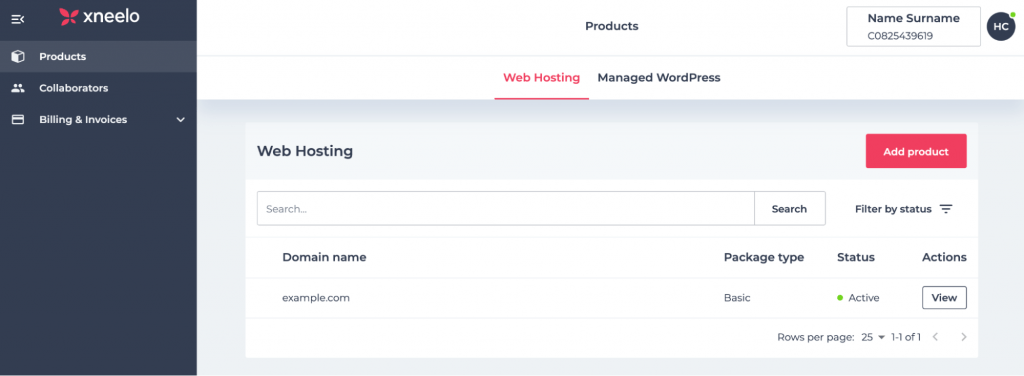Click the Add product button
1024x376 pixels.
pos(916,151)
